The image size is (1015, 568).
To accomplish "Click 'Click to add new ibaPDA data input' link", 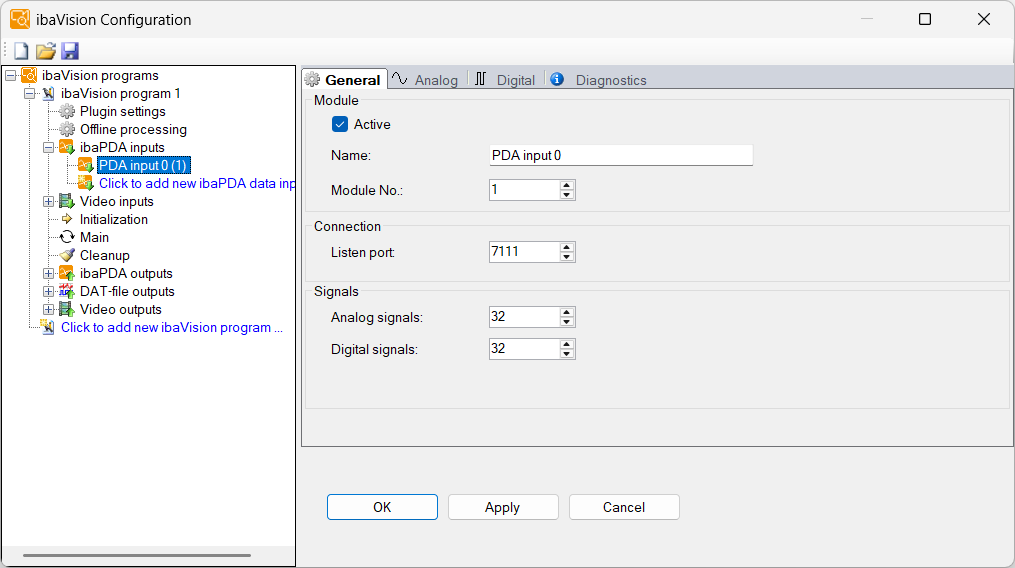I will pyautogui.click(x=197, y=183).
